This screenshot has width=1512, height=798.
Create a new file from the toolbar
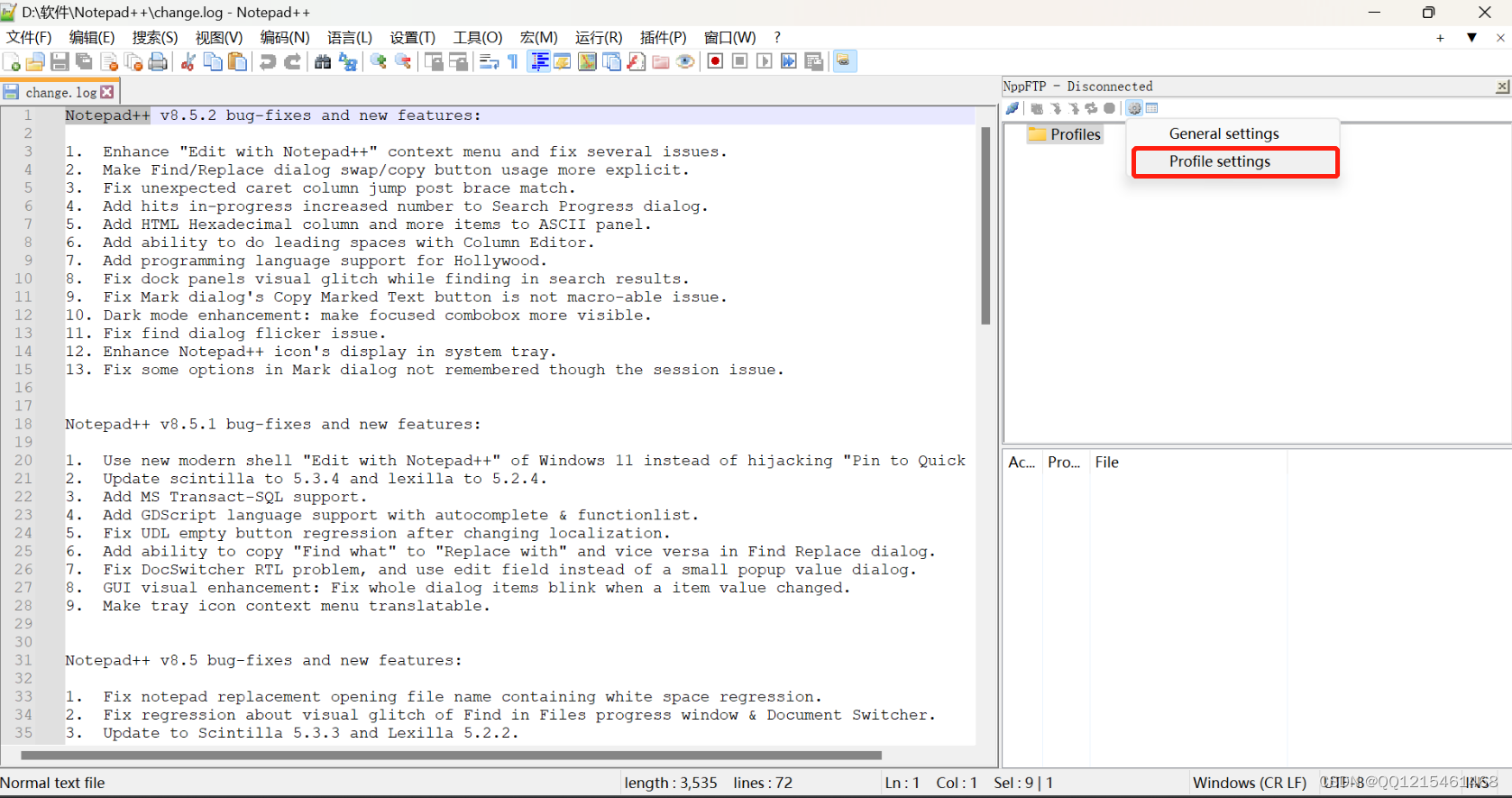(x=12, y=61)
